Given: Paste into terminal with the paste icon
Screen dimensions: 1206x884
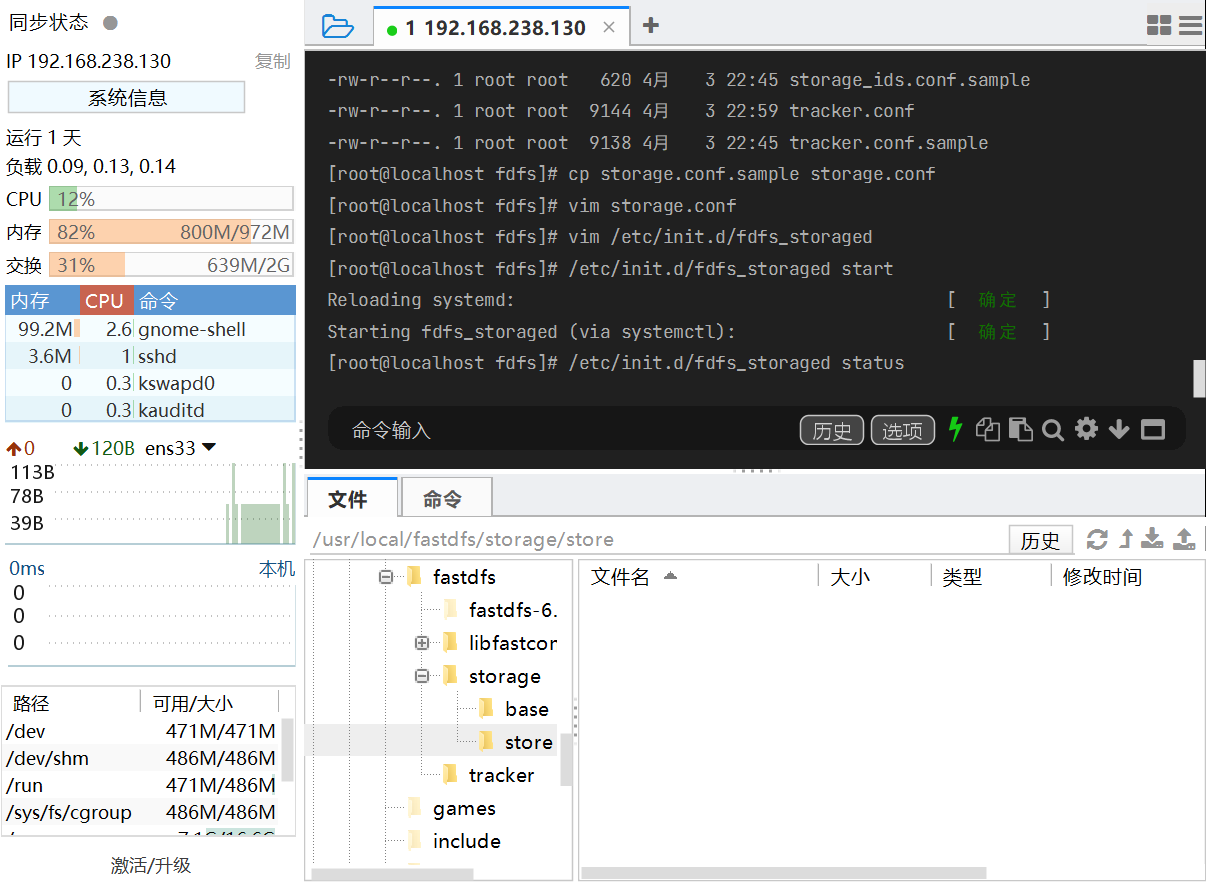Looking at the screenshot, I should coord(1020,429).
